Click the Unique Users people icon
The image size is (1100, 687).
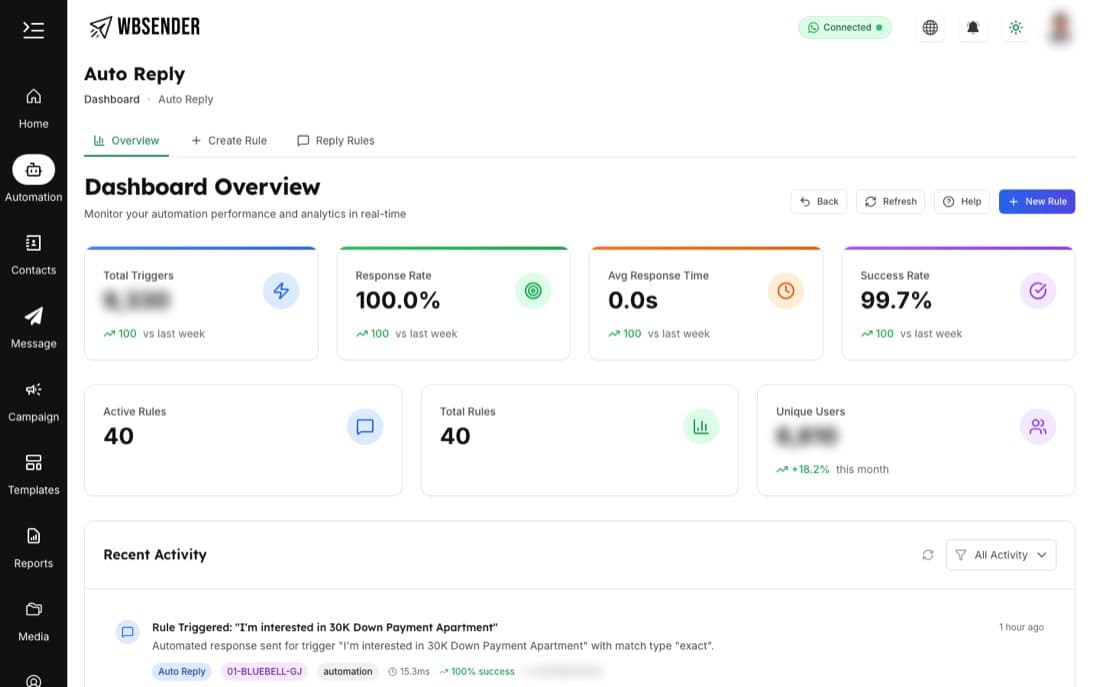coord(1038,427)
